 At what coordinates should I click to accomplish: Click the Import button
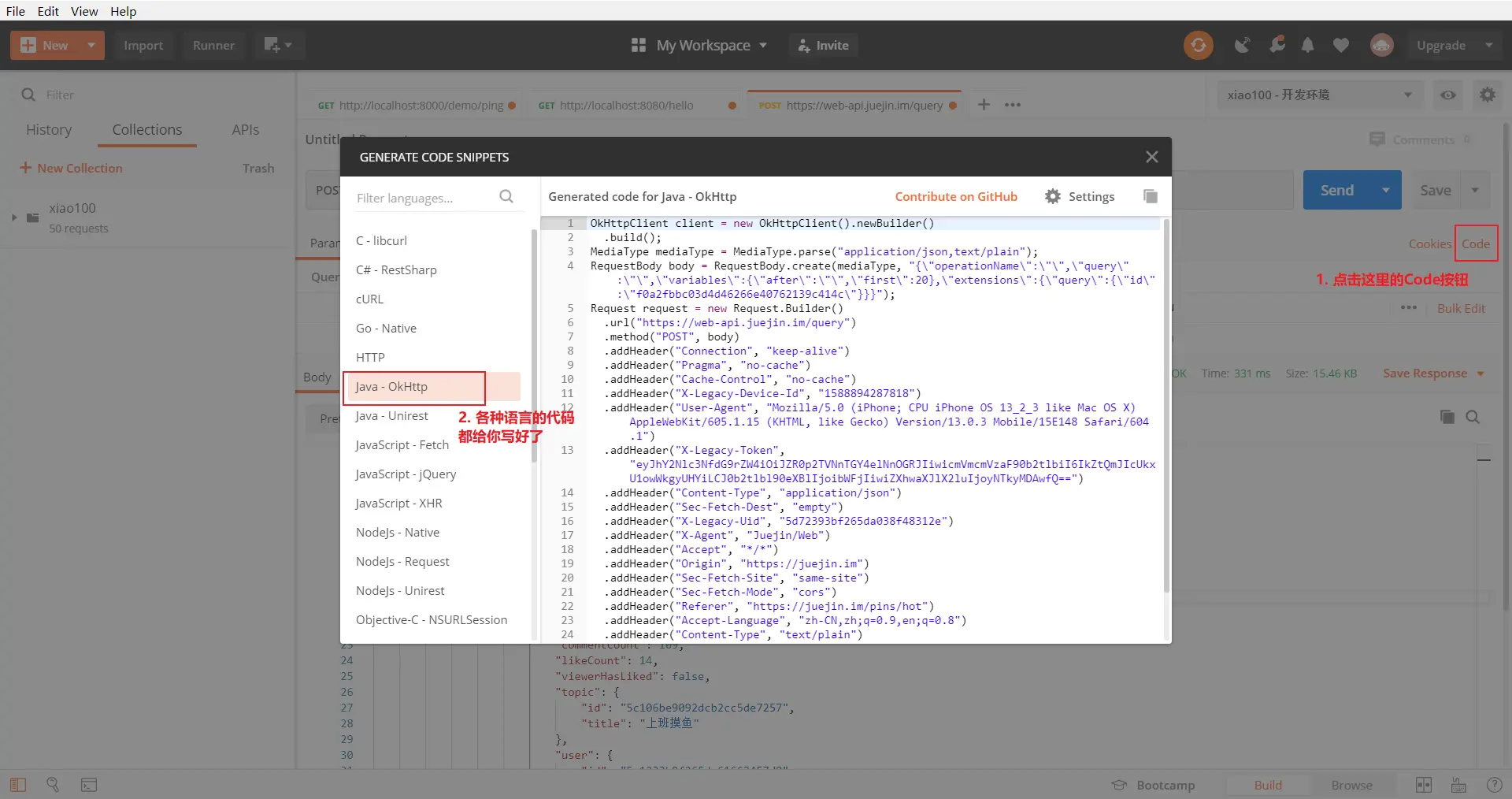[x=143, y=45]
